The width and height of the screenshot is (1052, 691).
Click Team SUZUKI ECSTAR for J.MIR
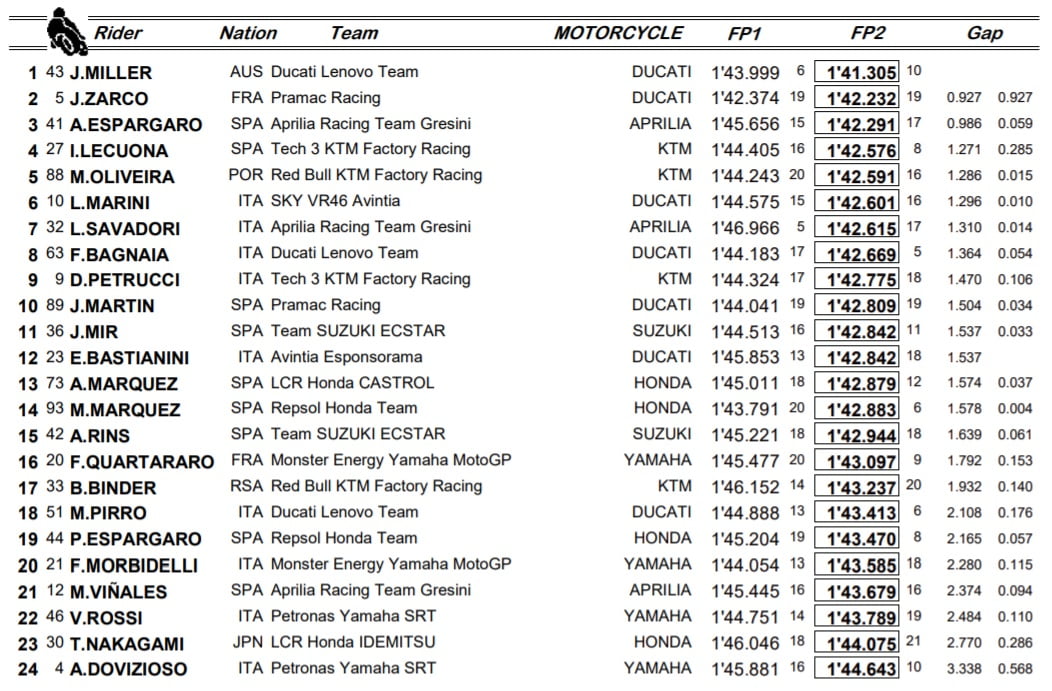[358, 331]
